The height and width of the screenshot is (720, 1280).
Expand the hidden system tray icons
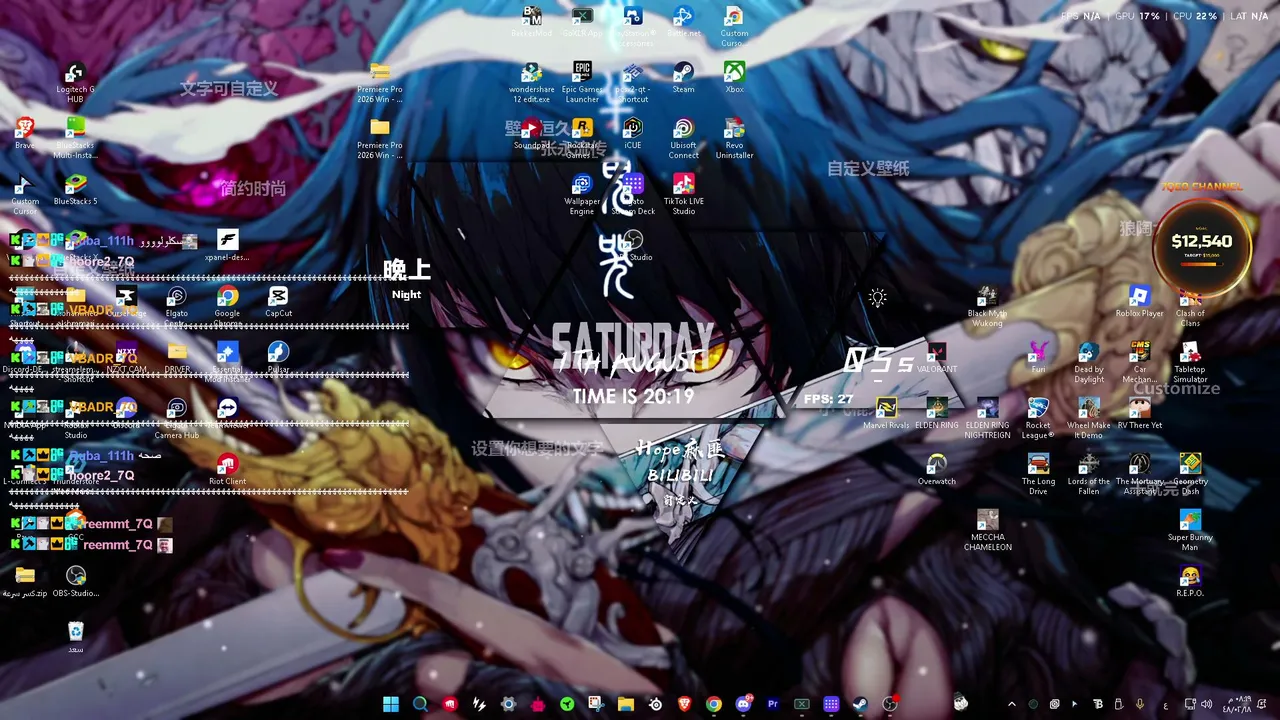point(1011,704)
